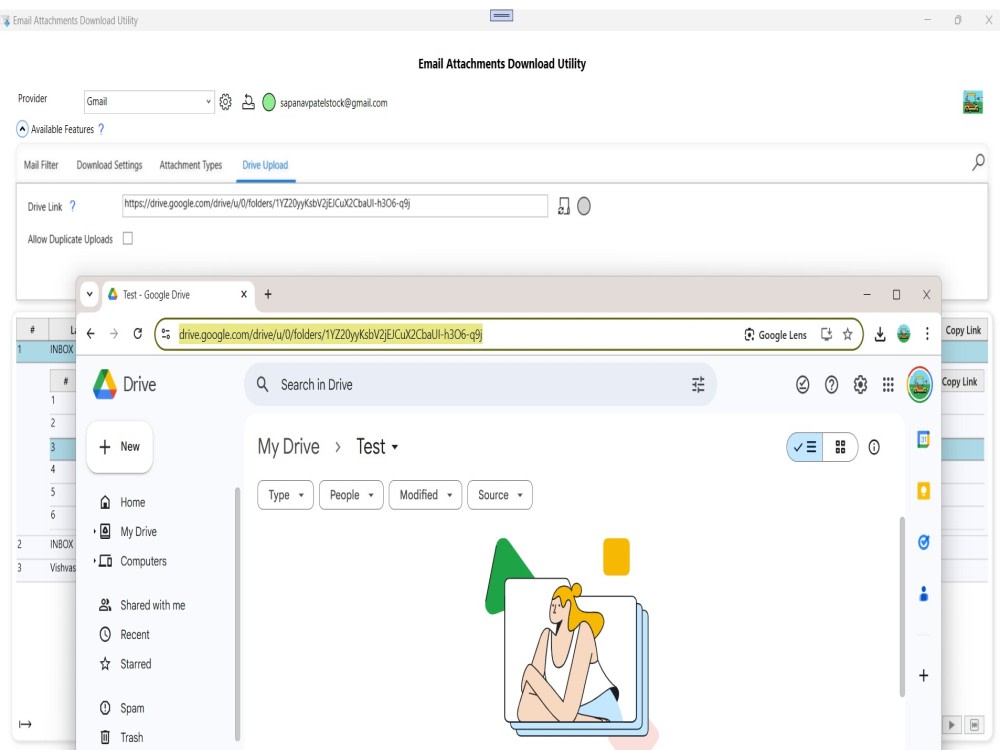
Task: Expand the My Drive tree arrow
Action: pos(94,531)
